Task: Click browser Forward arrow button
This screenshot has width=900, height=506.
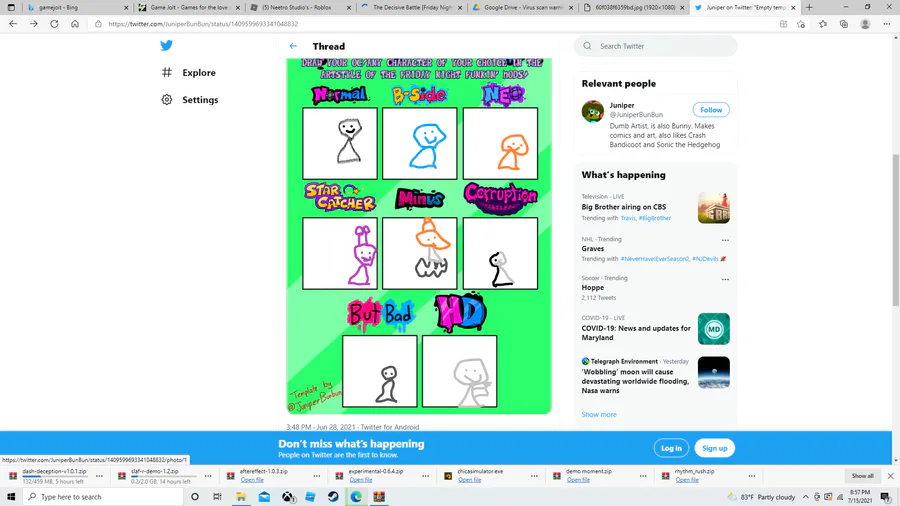Action: [33, 24]
